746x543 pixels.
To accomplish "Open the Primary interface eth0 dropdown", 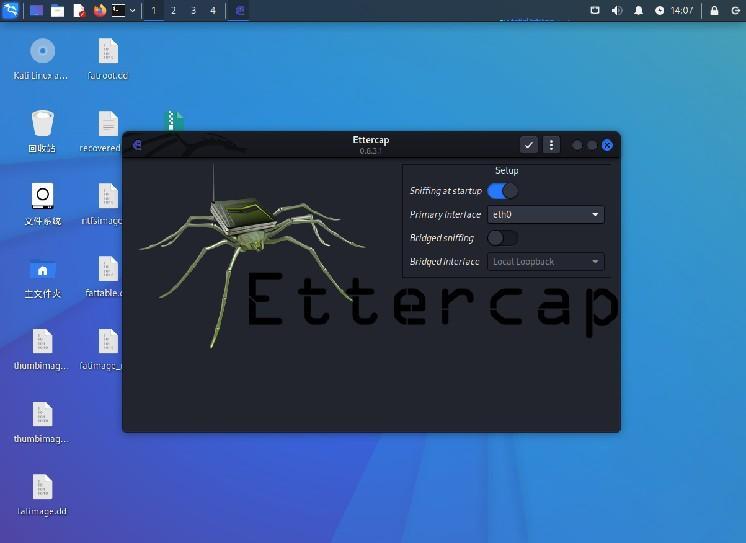I will coord(546,215).
